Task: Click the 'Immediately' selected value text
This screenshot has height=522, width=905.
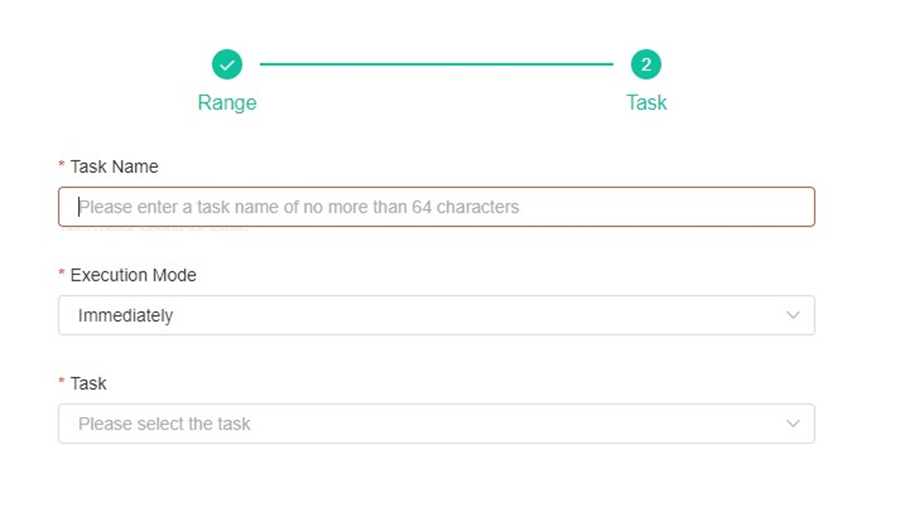Action: tap(125, 315)
